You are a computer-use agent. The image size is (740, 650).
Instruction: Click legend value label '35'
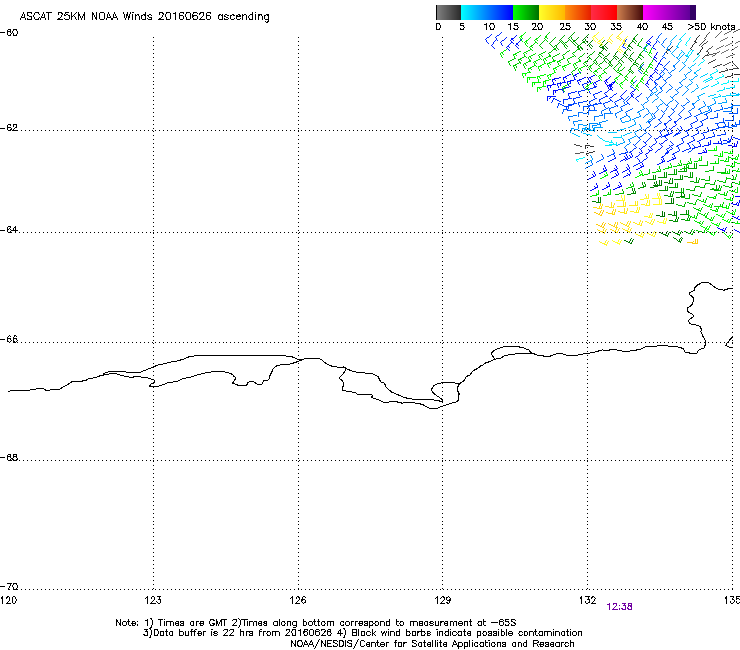coord(616,27)
